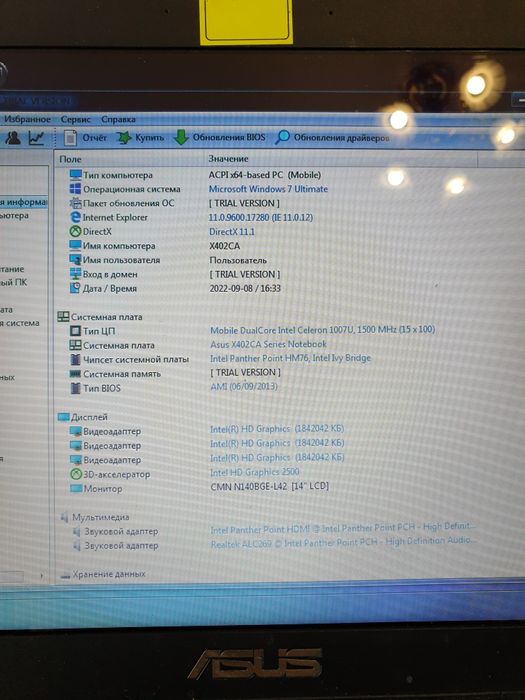Open the Realtek ALC269 audio link

click(343, 542)
